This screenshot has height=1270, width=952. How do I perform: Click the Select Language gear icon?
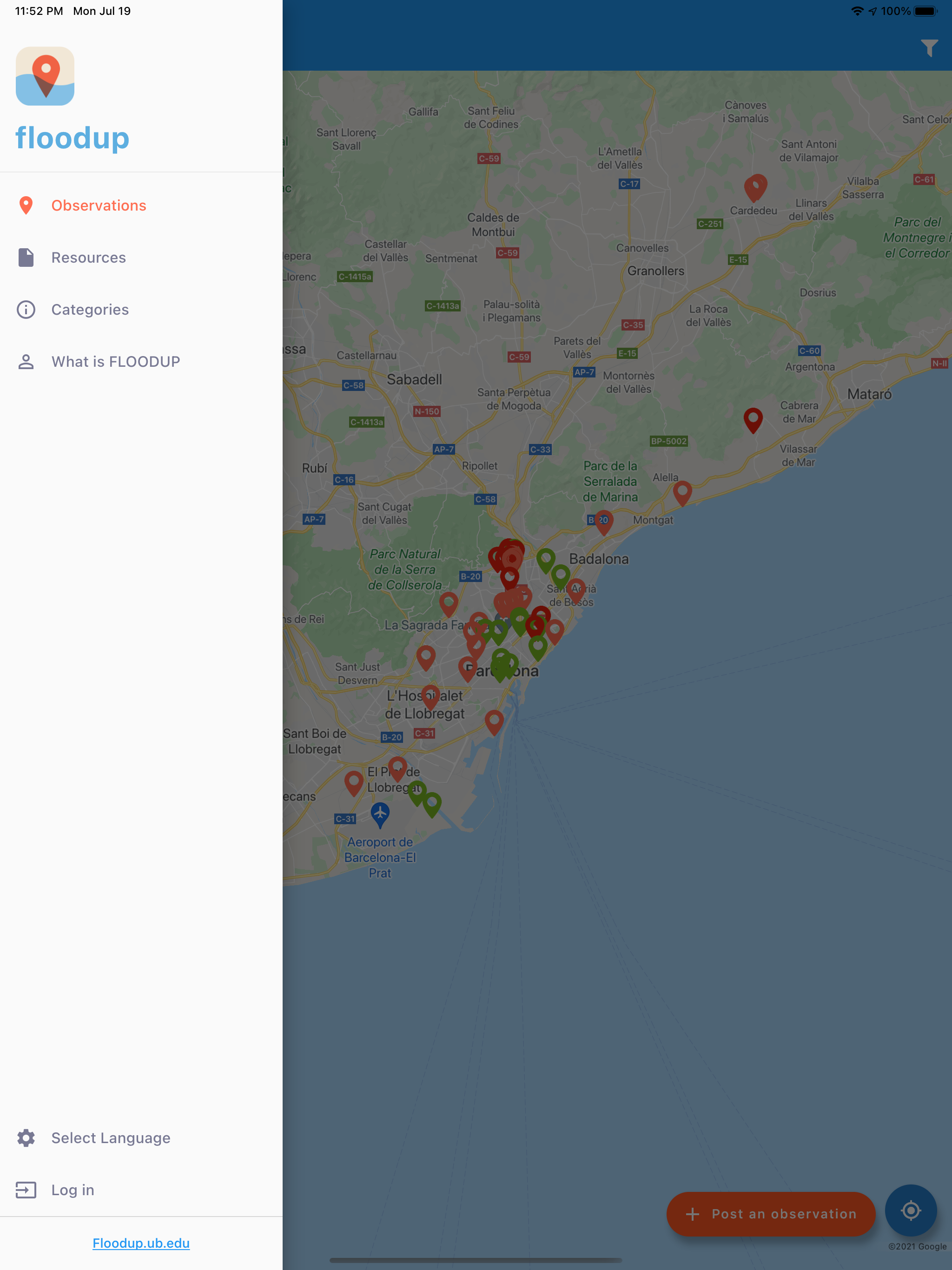click(26, 1138)
